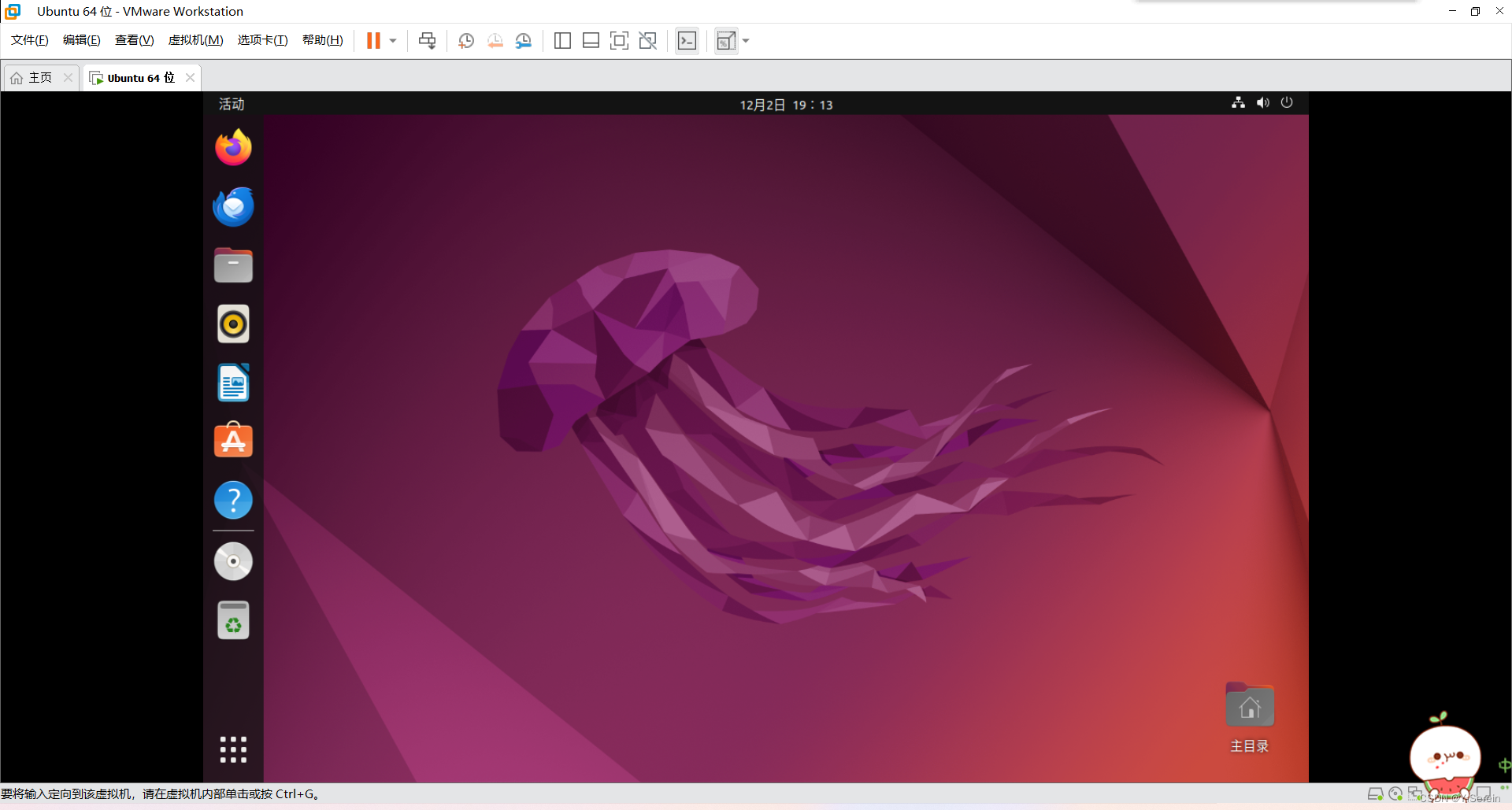Screen dimensions: 1512x810
Task: Open the display stretch options dropdown
Action: pyautogui.click(x=746, y=40)
